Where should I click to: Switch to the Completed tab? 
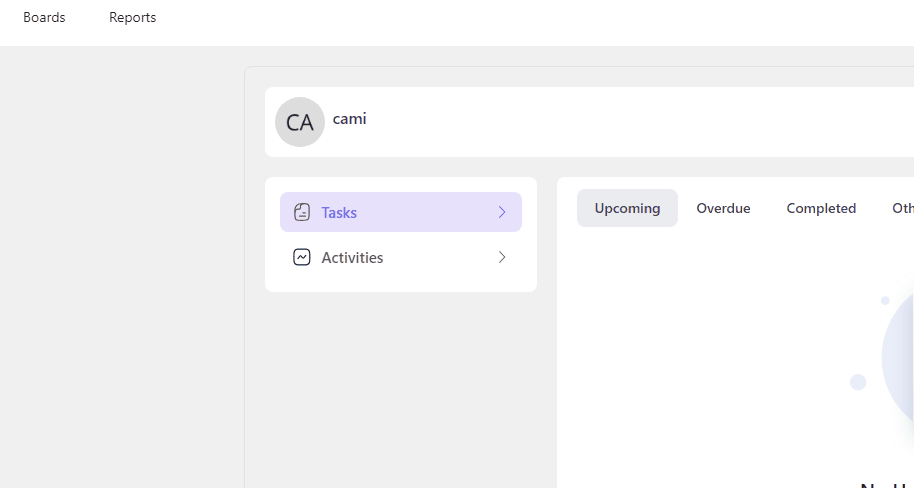click(821, 208)
